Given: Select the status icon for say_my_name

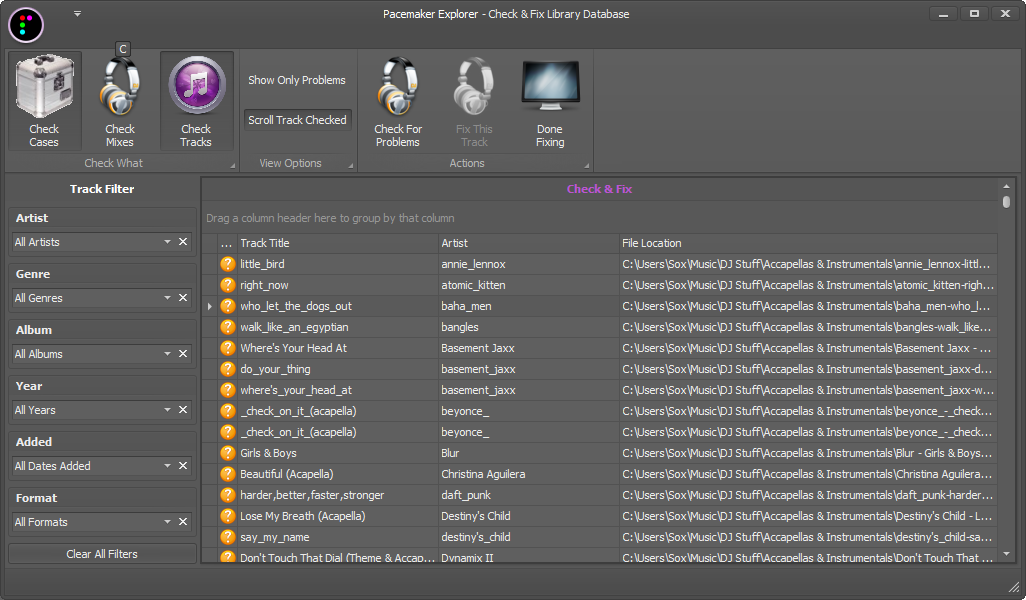Looking at the screenshot, I should (x=228, y=537).
